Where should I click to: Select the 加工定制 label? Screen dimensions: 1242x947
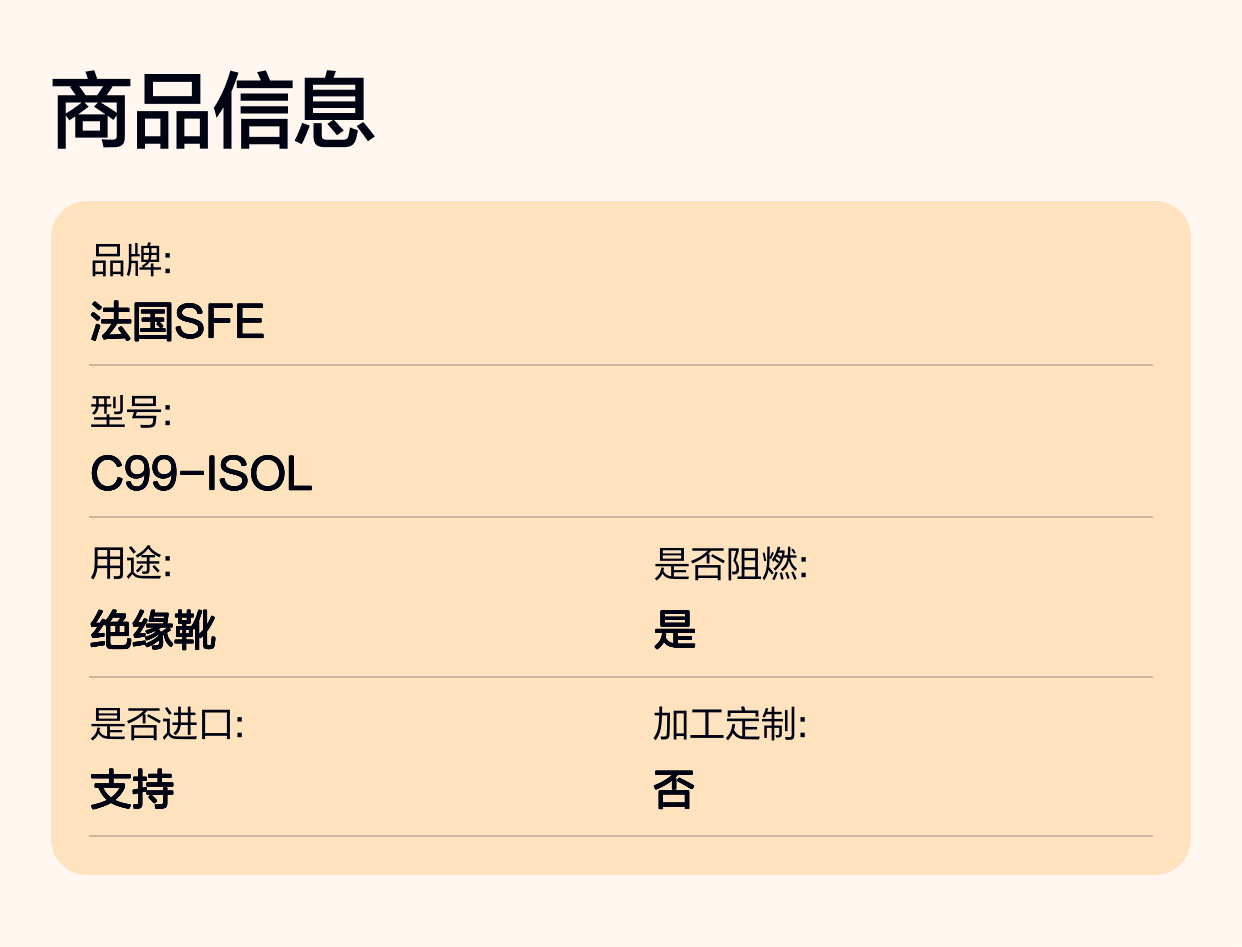pos(730,723)
